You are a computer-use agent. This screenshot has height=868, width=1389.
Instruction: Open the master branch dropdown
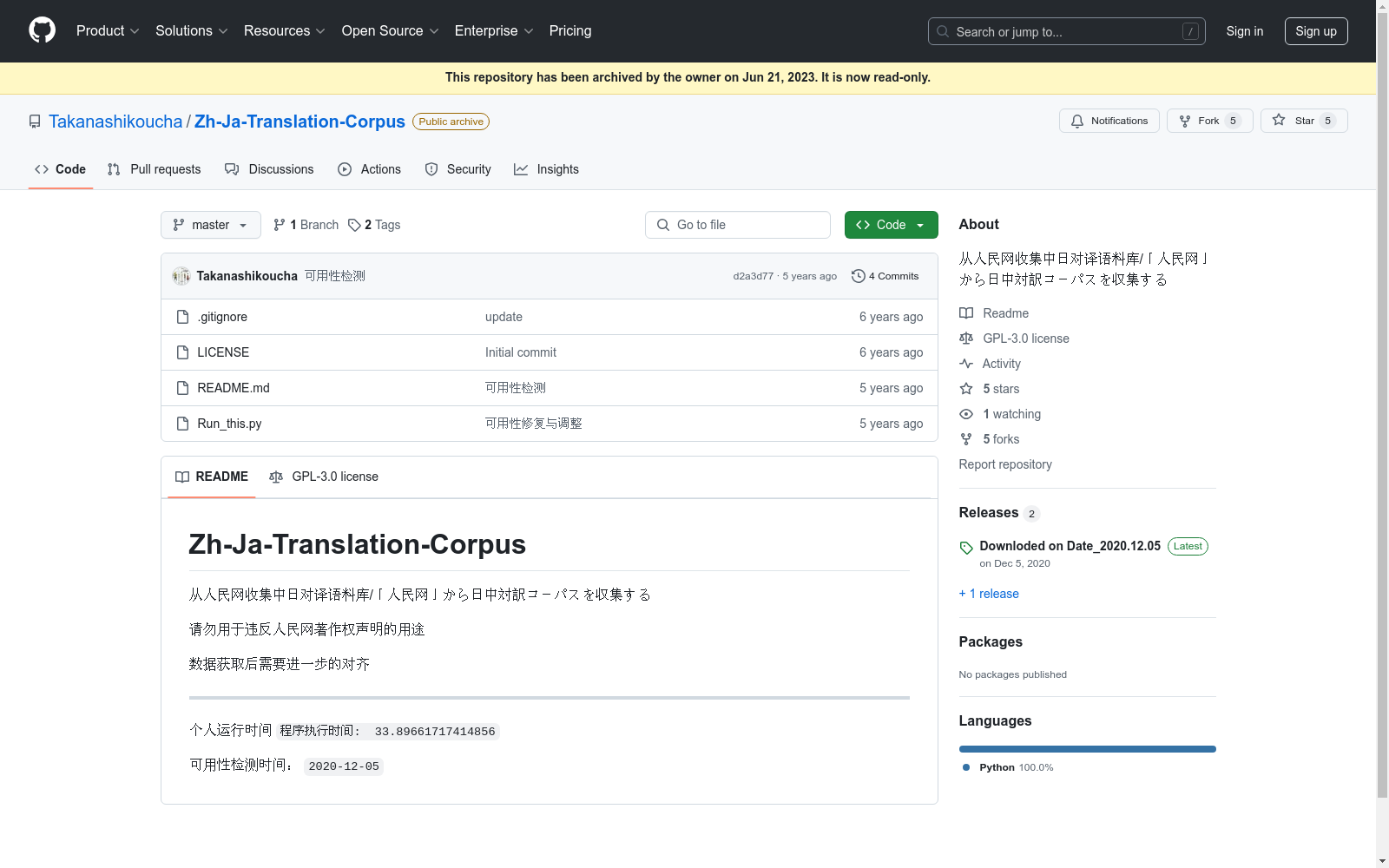(x=211, y=225)
